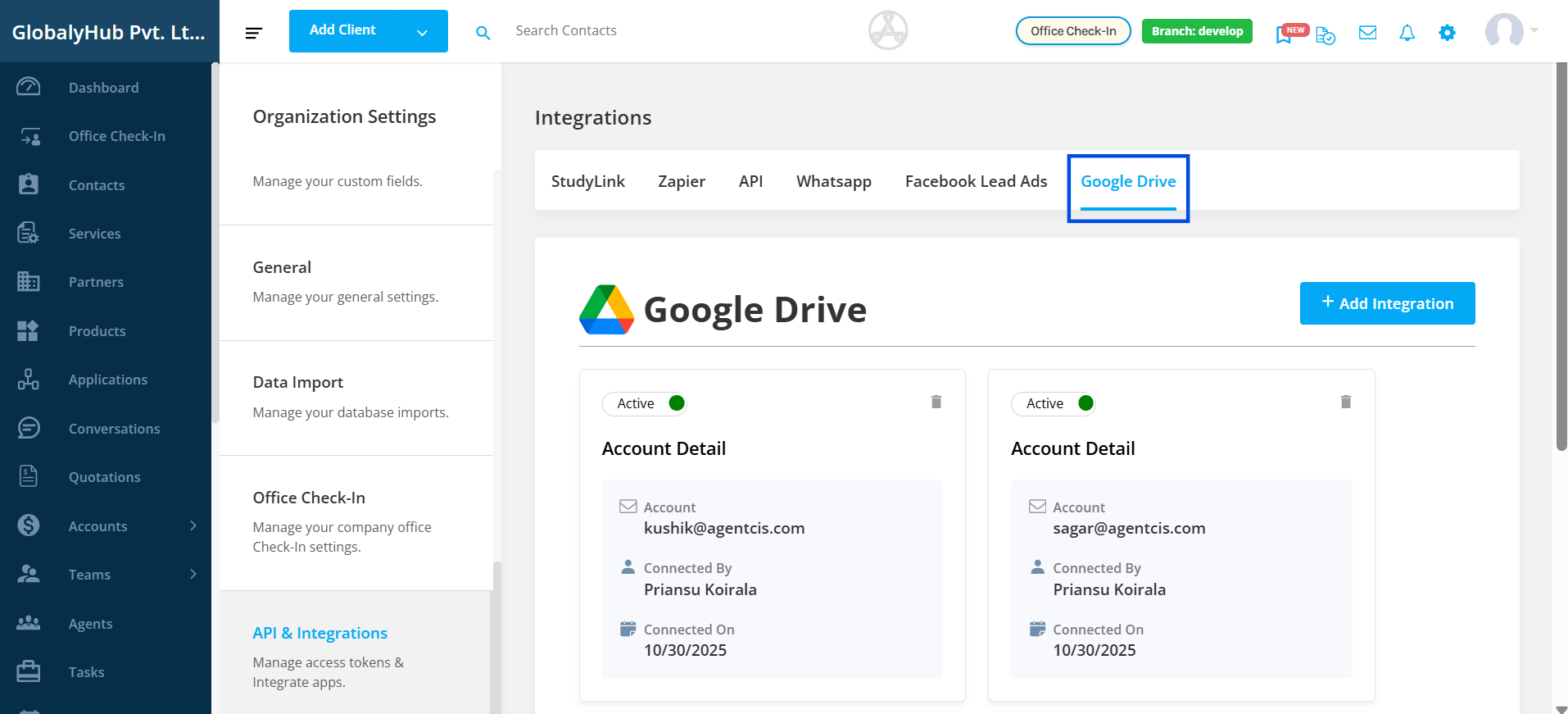Toggle Active status for kushik@agentcis.com account
The height and width of the screenshot is (714, 1568).
[677, 403]
